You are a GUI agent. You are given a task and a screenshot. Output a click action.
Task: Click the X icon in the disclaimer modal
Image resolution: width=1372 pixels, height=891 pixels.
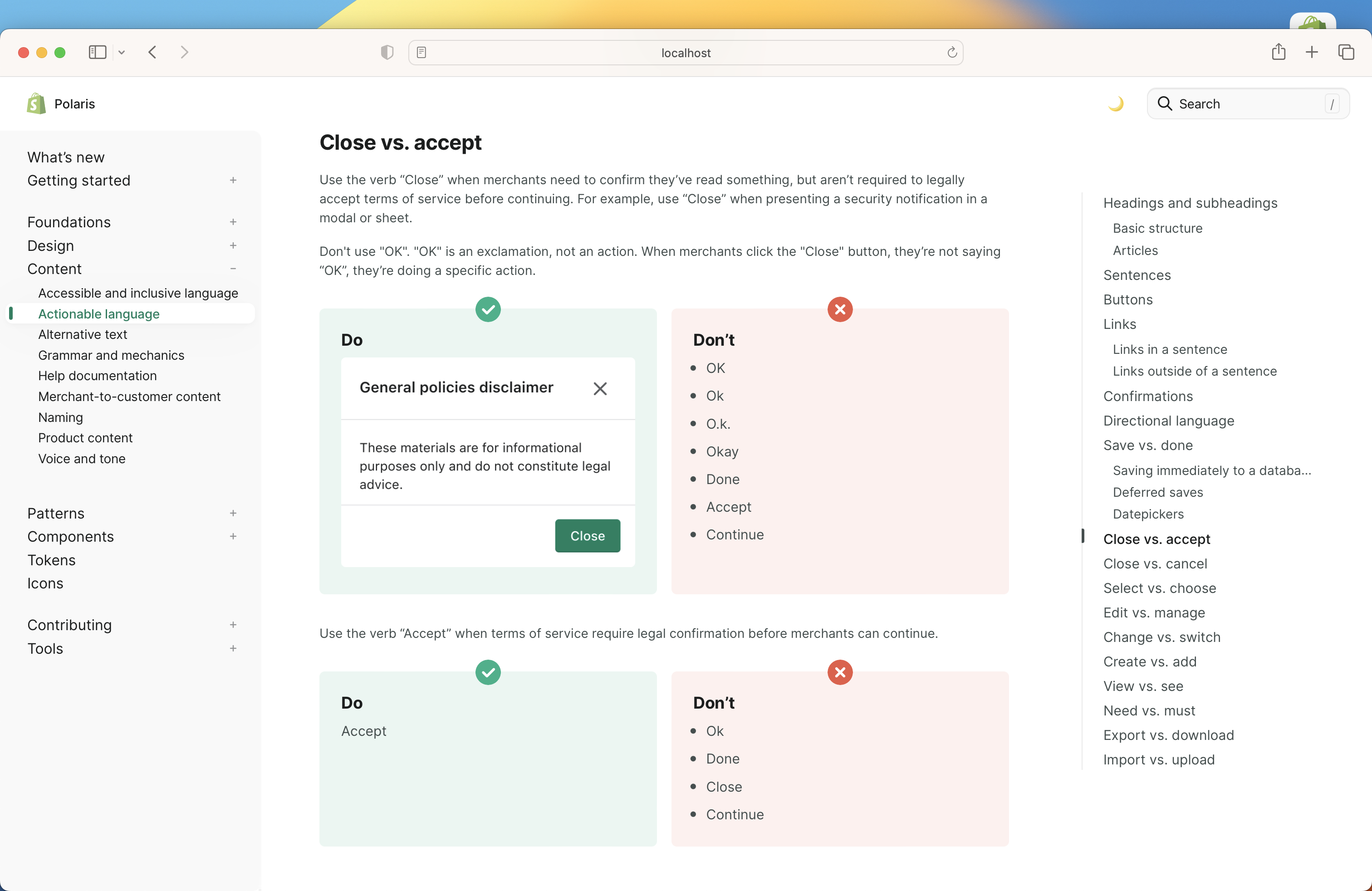[599, 388]
